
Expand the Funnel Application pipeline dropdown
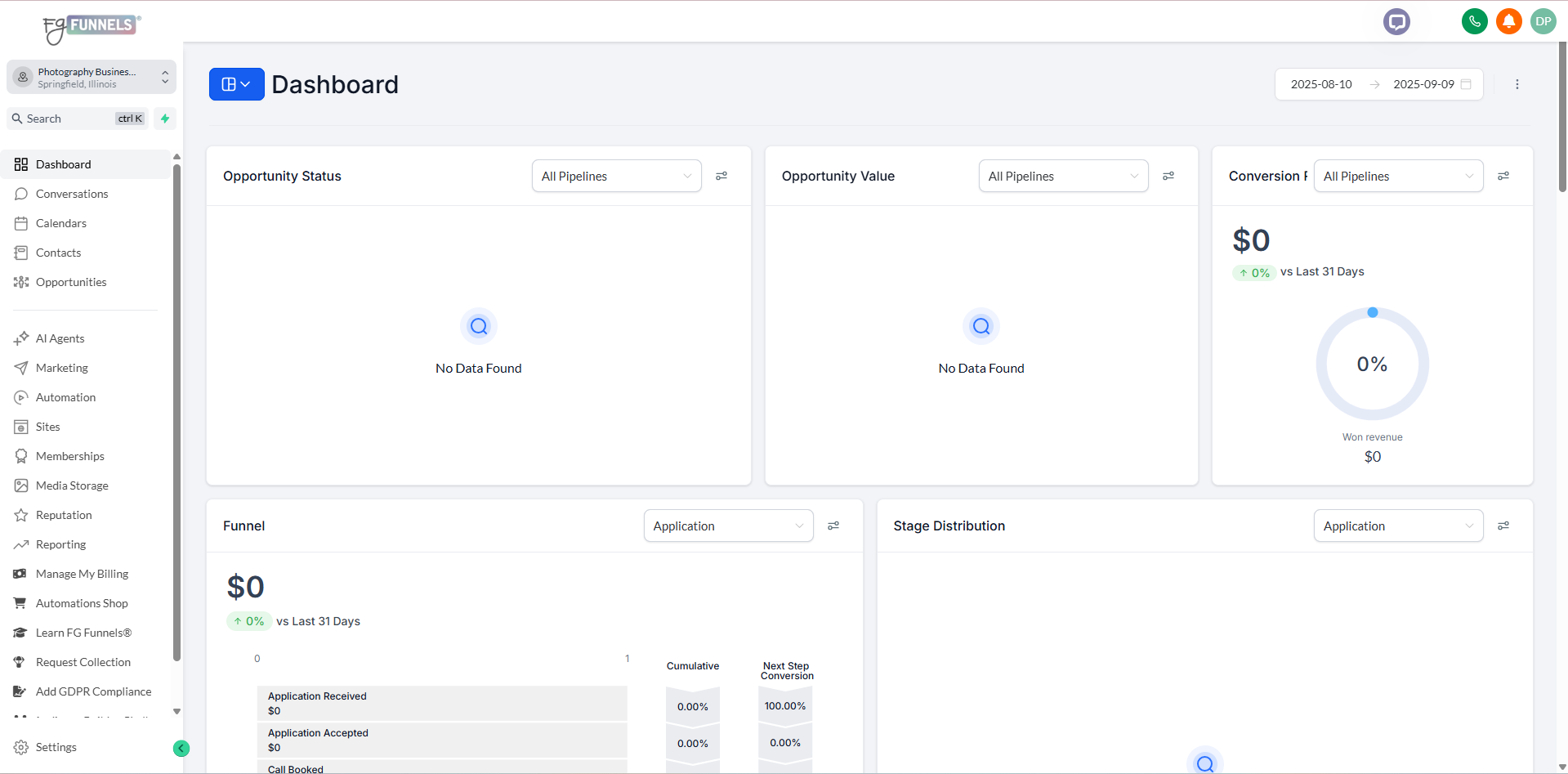click(x=728, y=526)
